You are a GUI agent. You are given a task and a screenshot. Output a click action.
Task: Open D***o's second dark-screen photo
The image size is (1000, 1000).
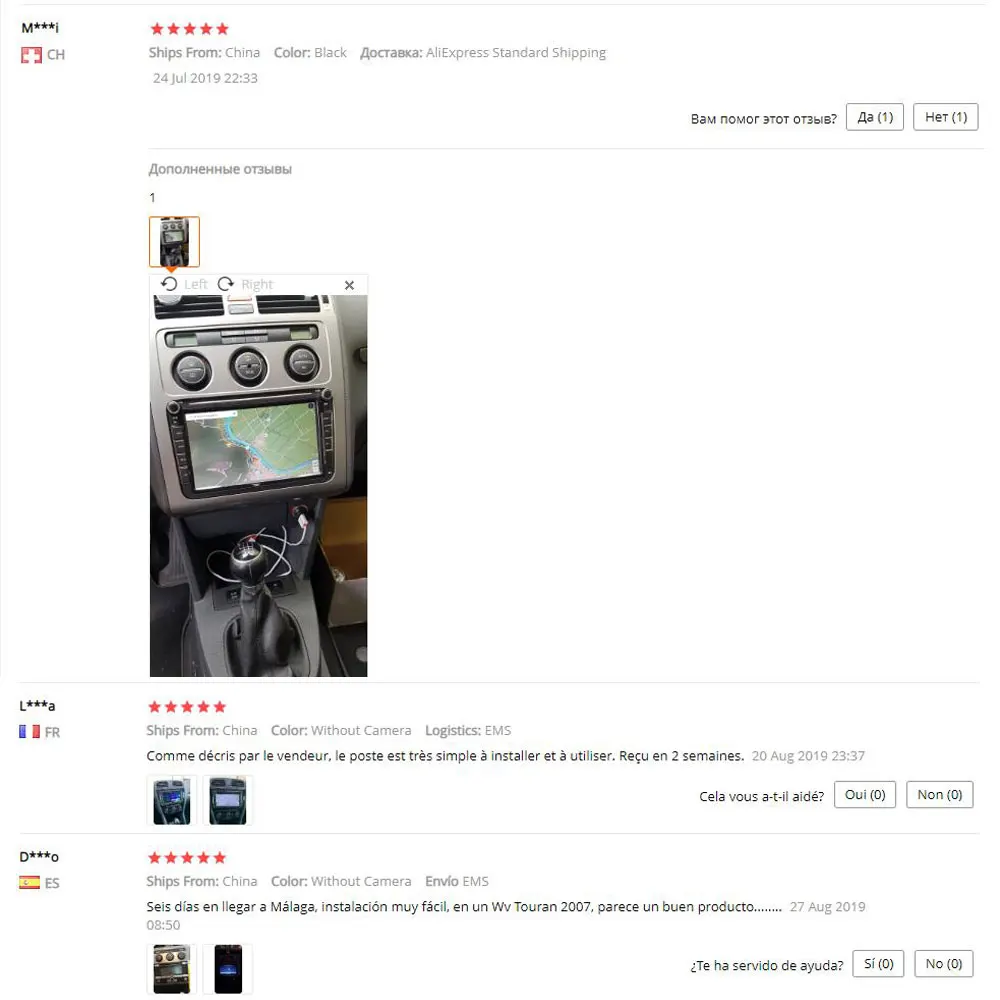(x=228, y=969)
